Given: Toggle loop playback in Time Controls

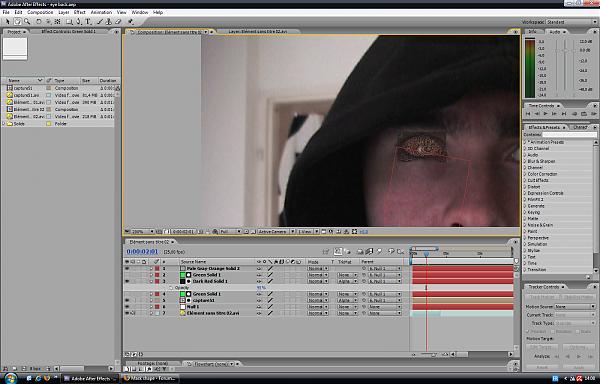Looking at the screenshot, I should coord(584,114).
